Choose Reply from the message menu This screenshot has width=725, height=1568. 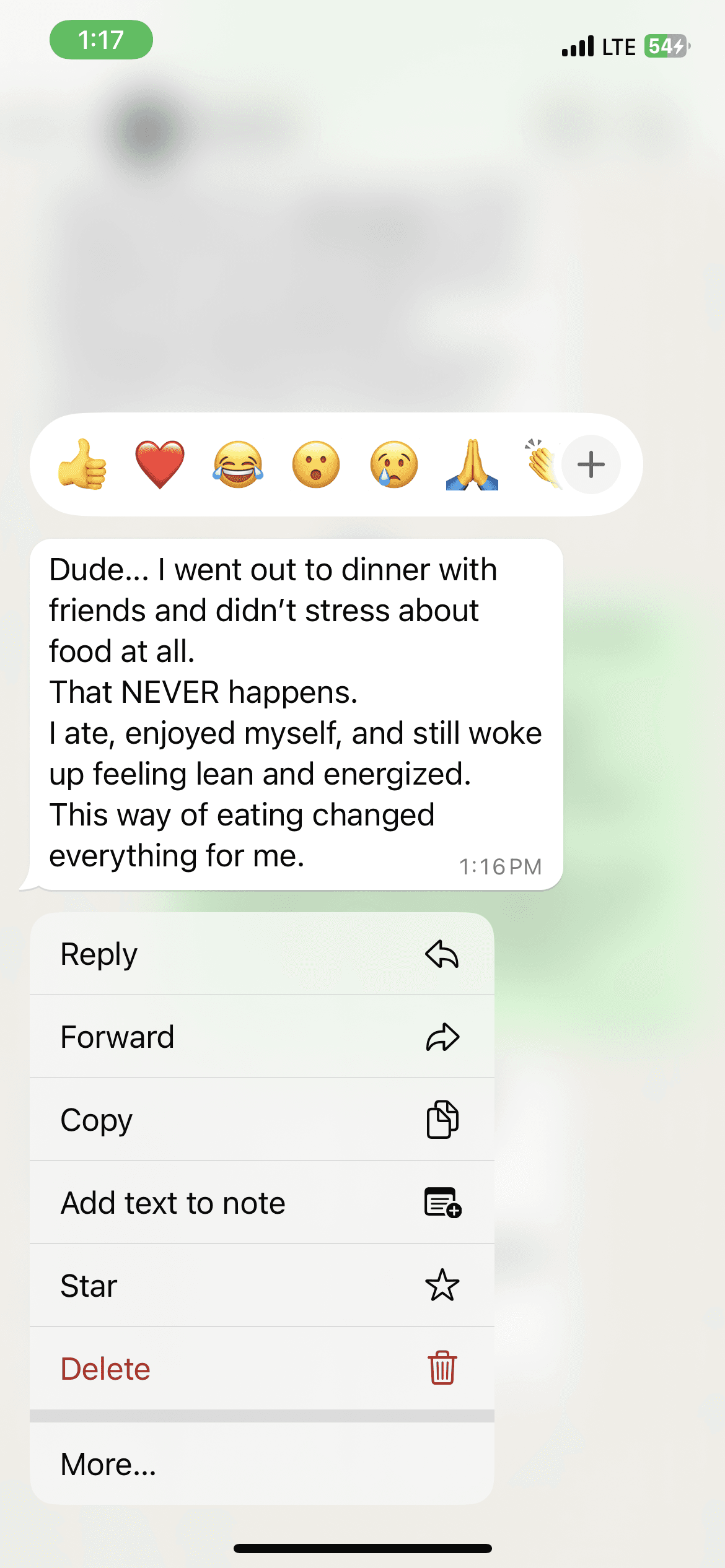click(x=262, y=954)
